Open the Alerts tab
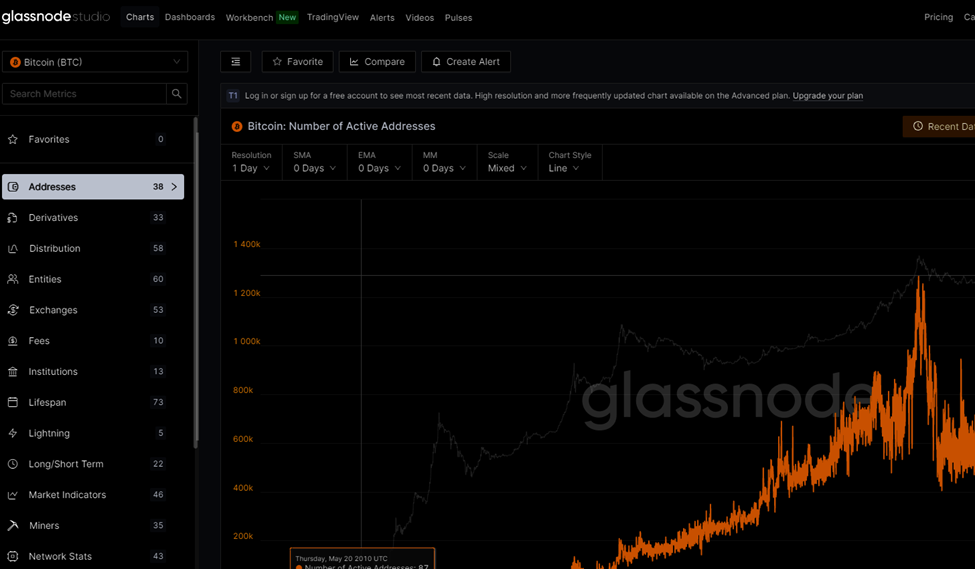Viewport: 975px width, 569px height. click(382, 17)
